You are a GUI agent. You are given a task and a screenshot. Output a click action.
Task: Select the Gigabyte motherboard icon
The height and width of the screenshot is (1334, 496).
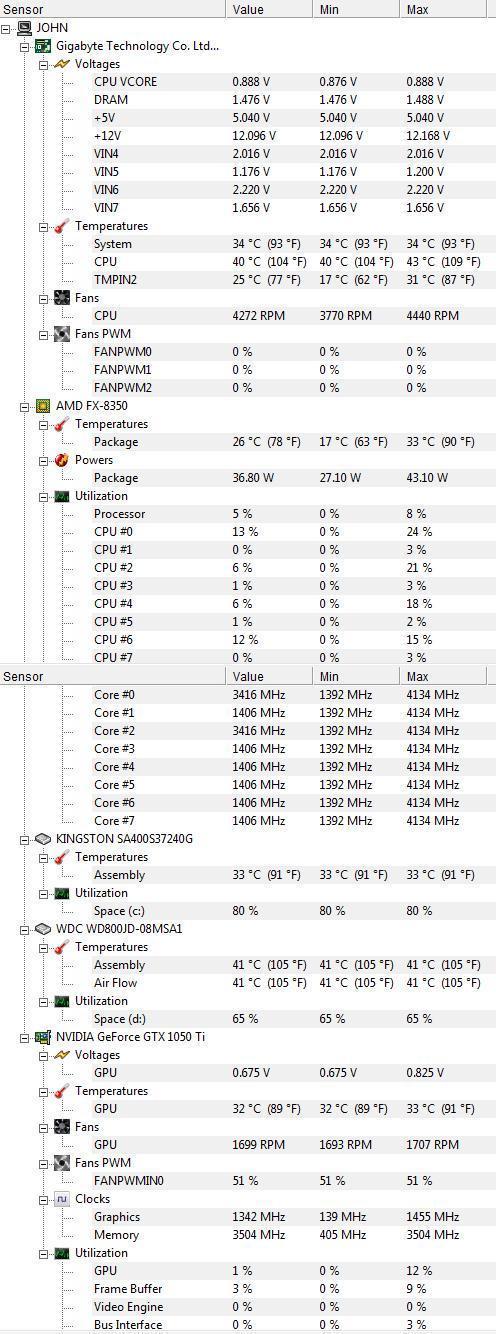click(43, 46)
